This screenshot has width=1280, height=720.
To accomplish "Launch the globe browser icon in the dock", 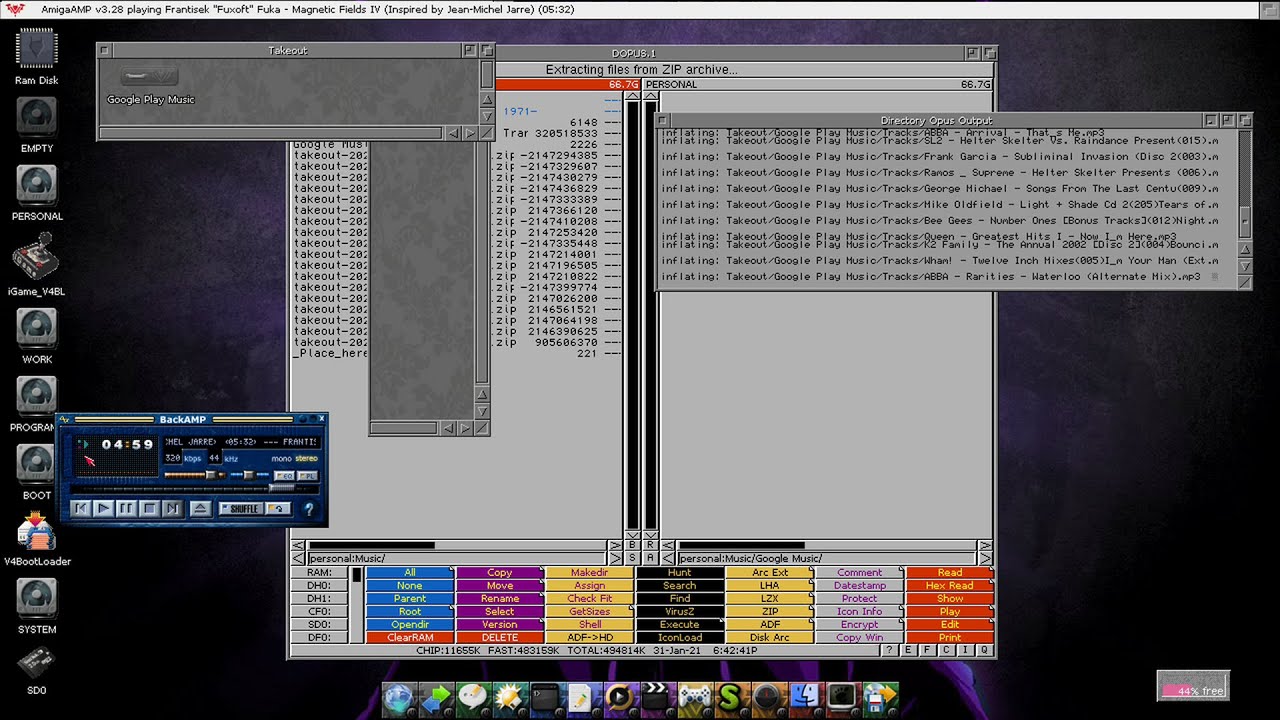I will (399, 698).
